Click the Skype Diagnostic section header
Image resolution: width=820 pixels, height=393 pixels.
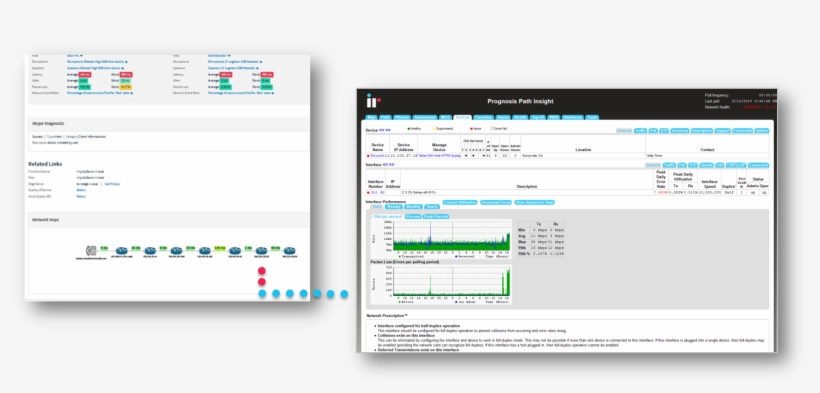169,123
